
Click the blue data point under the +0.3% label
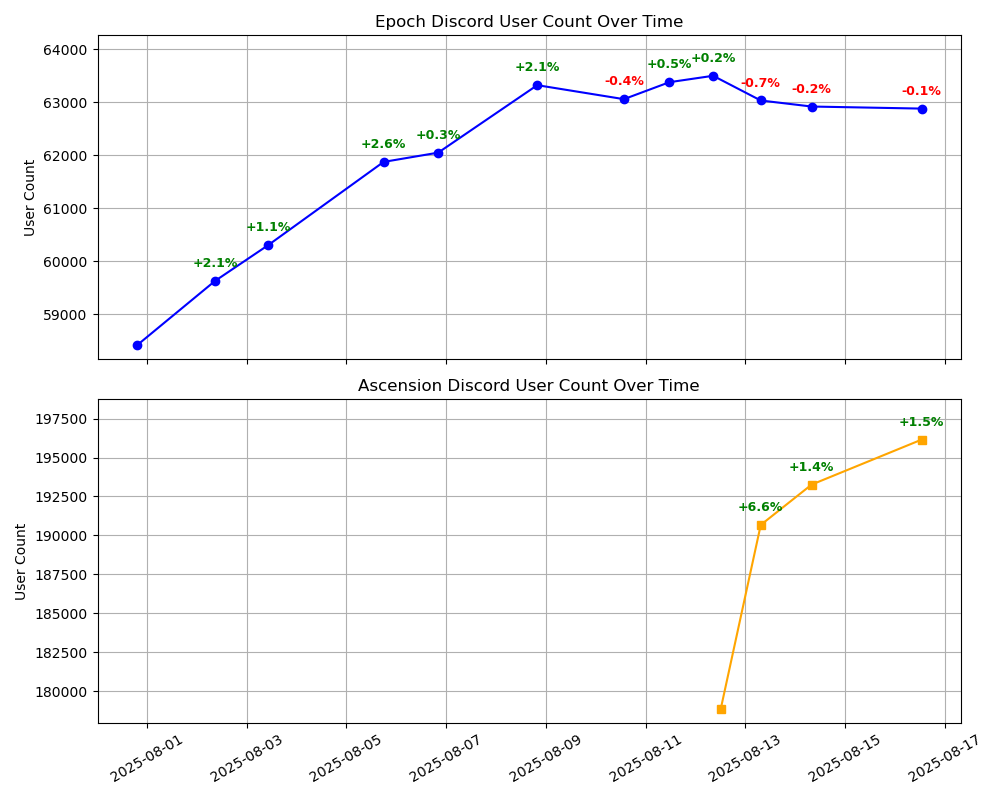[x=438, y=153]
